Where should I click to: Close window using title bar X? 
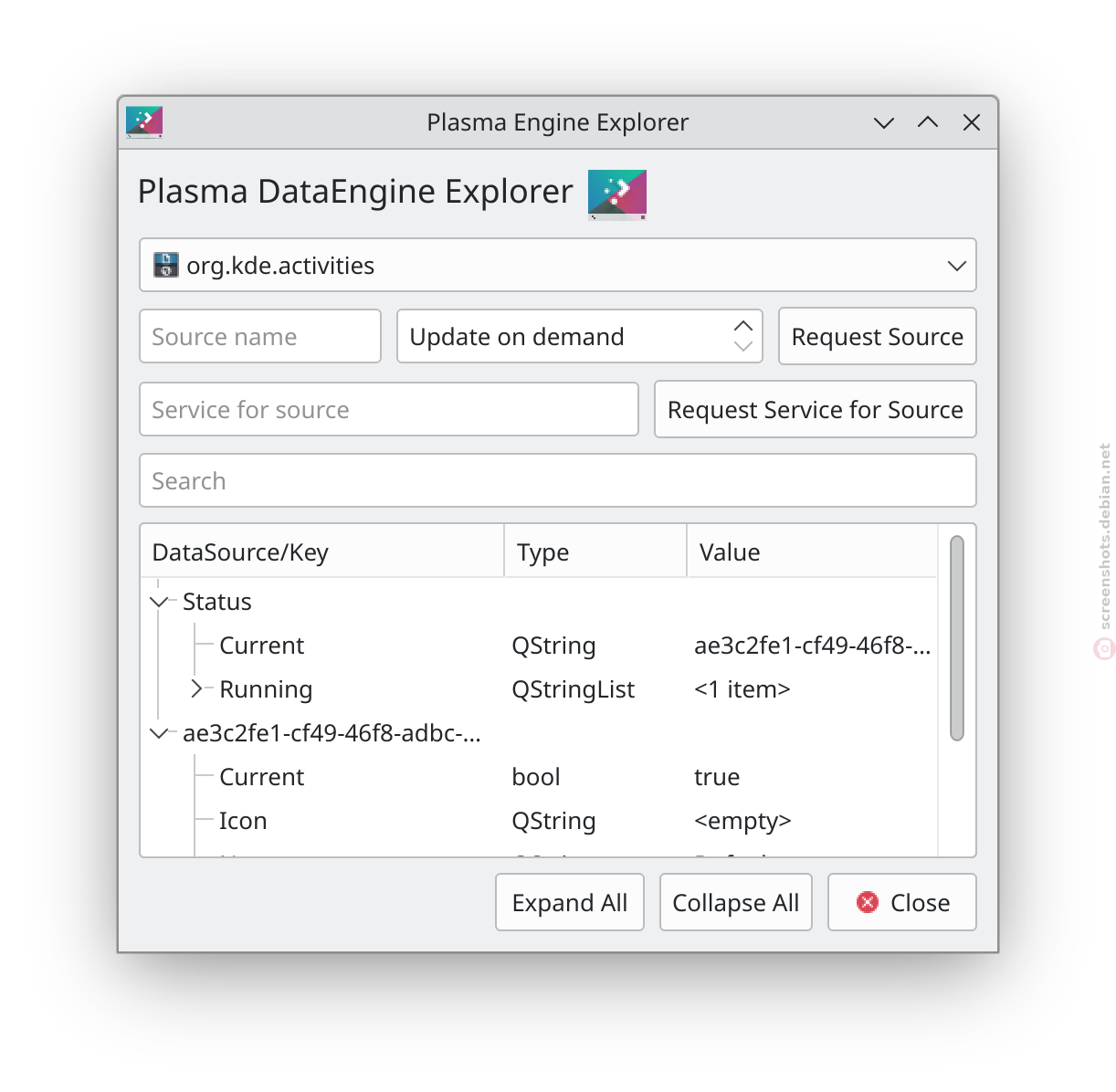click(972, 122)
